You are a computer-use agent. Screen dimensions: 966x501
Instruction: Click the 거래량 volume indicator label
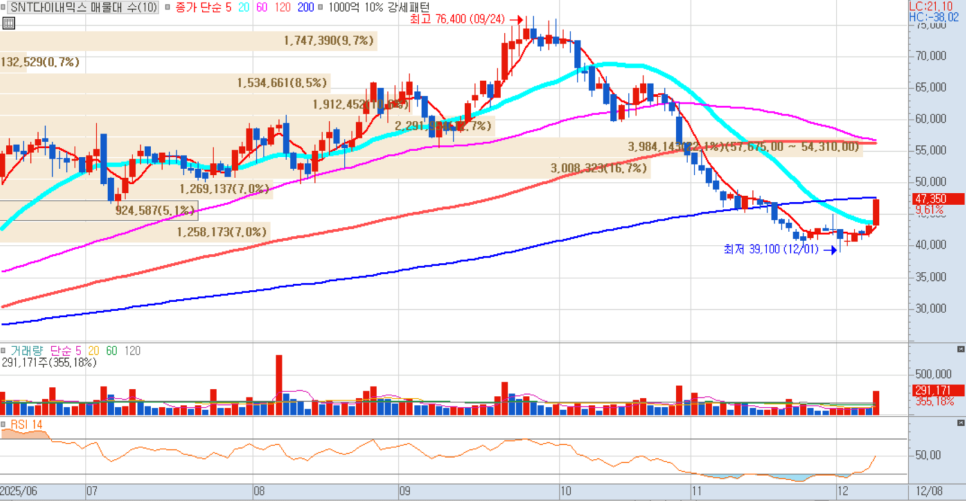(x=26, y=351)
